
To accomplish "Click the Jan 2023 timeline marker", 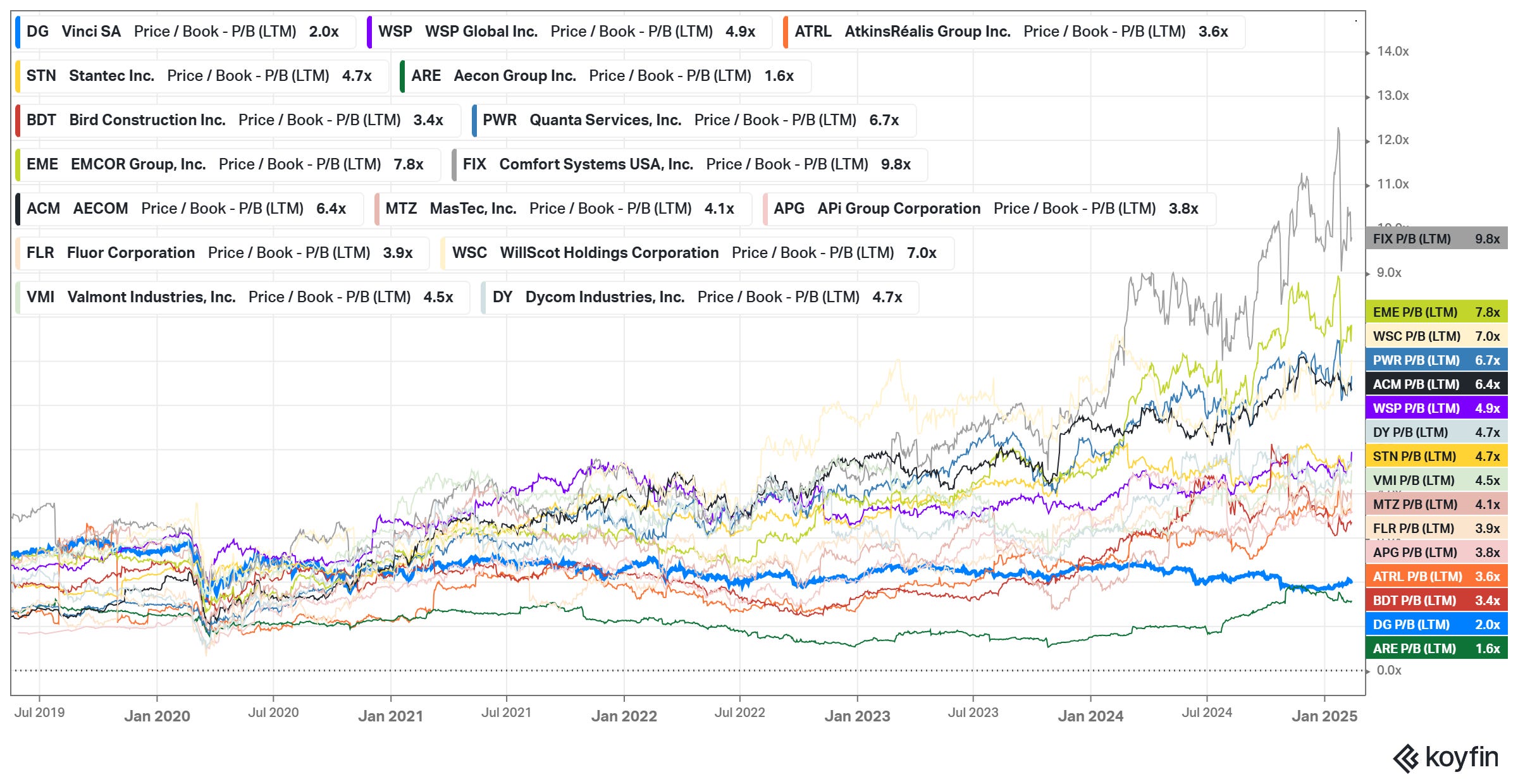I will pos(857,716).
